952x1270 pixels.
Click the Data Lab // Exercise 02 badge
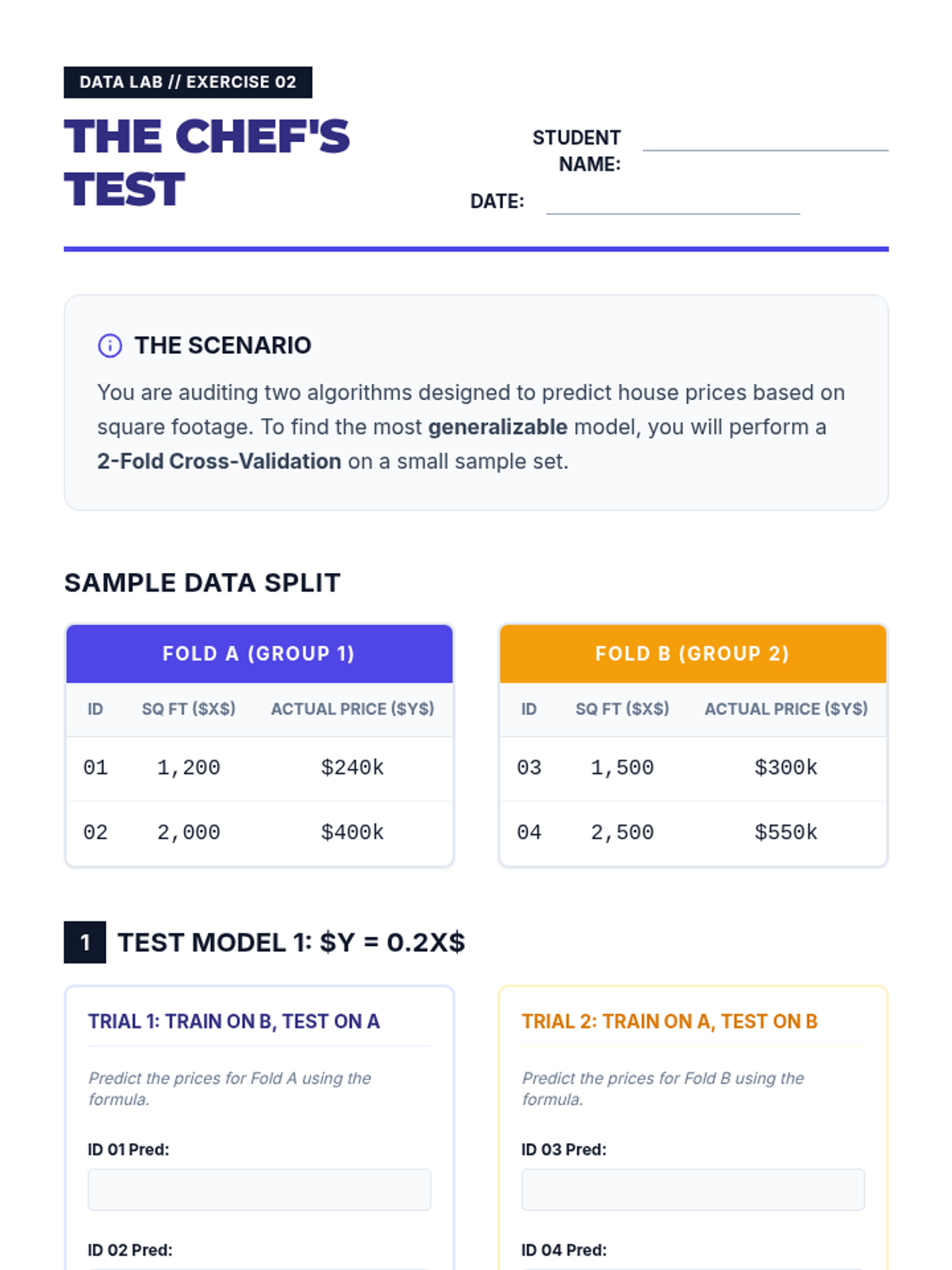click(188, 83)
